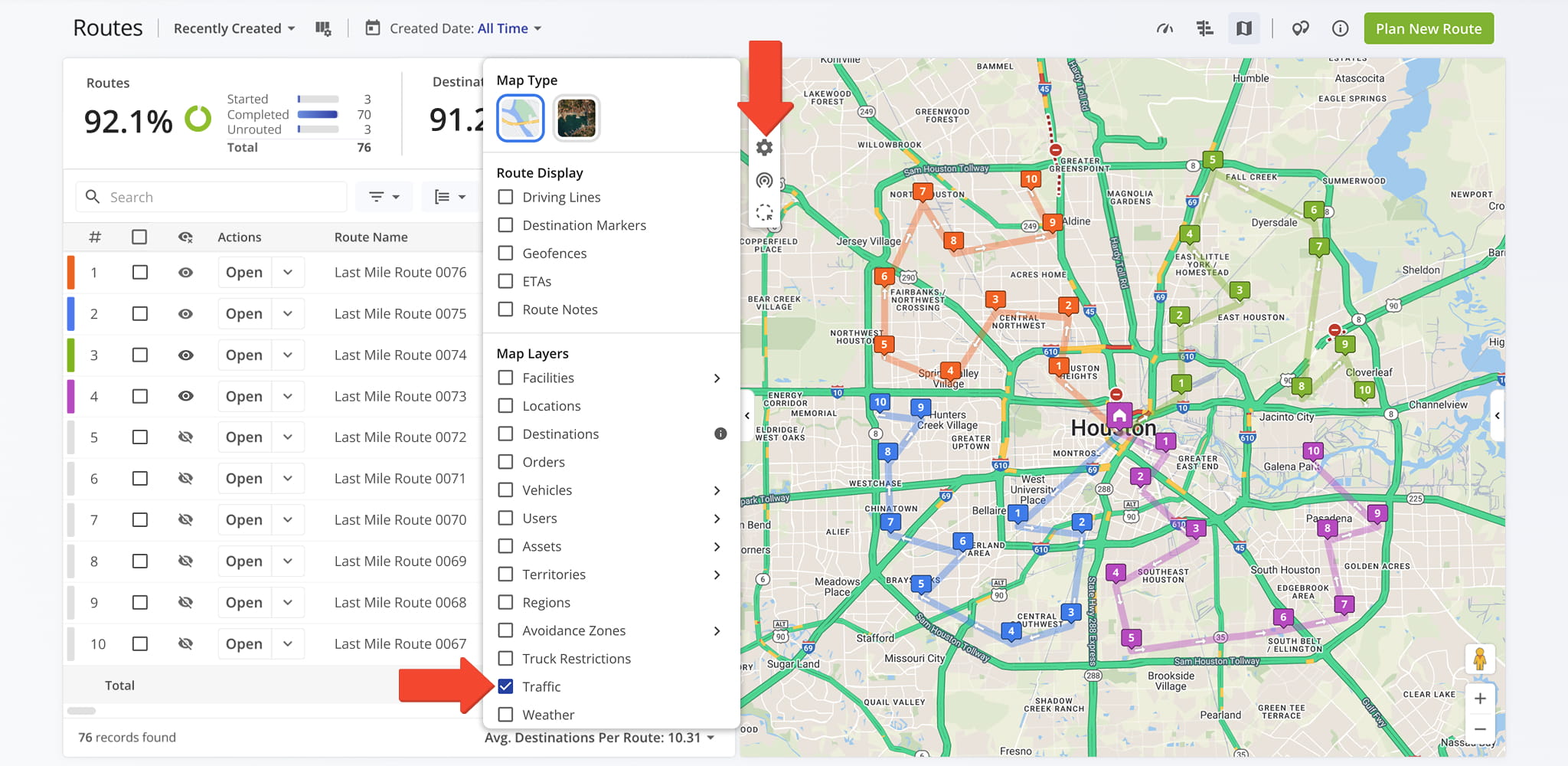Image resolution: width=1568 pixels, height=766 pixels.
Task: Uncheck the Traffic map layer
Action: (x=505, y=686)
